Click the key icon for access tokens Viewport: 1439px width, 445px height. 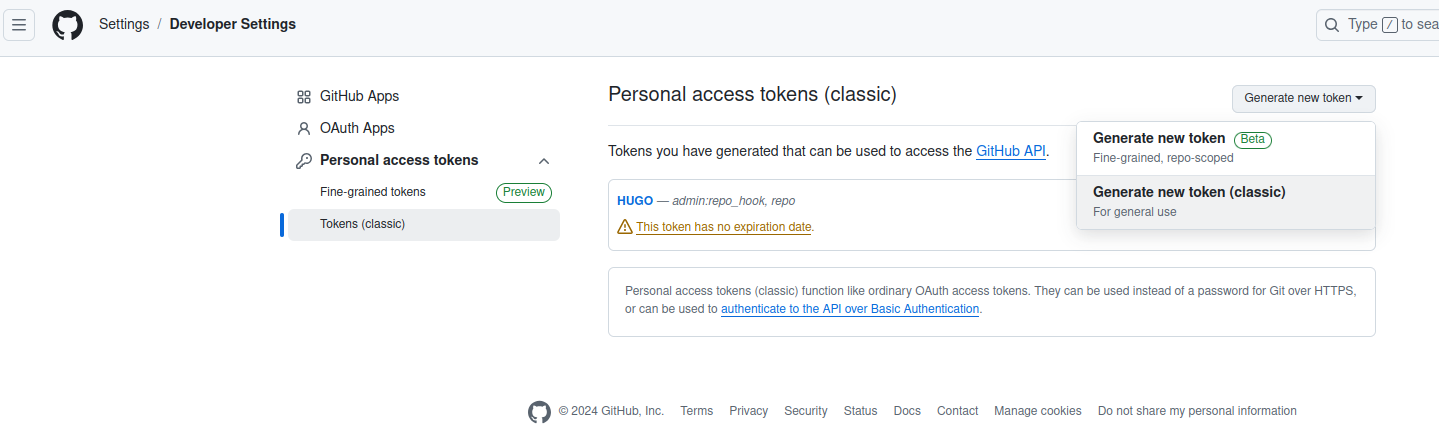[x=304, y=161]
